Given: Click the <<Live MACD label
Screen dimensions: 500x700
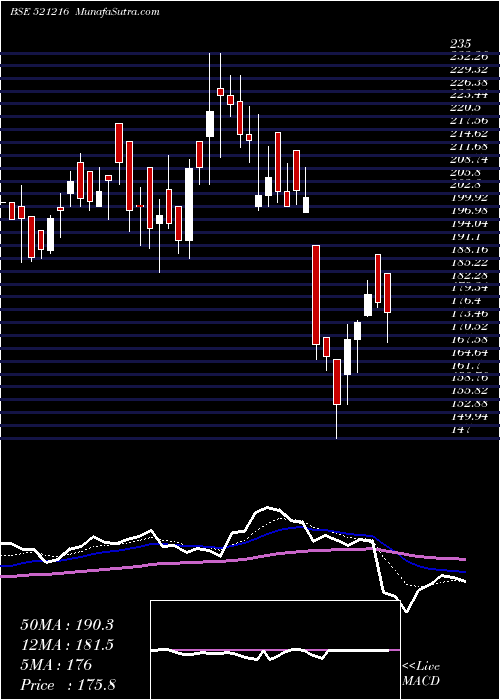Looking at the screenshot, I should [421, 674].
